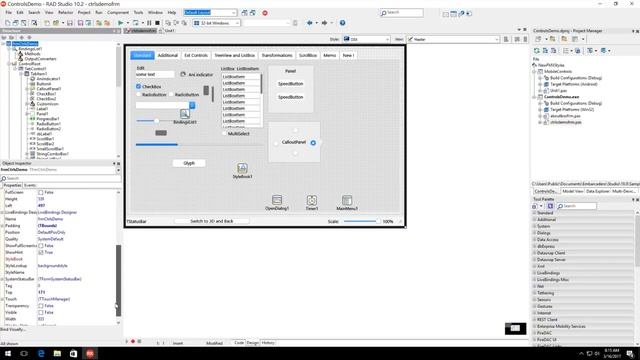
Task: Toggle the CheckBox control on the form
Action: click(x=138, y=87)
